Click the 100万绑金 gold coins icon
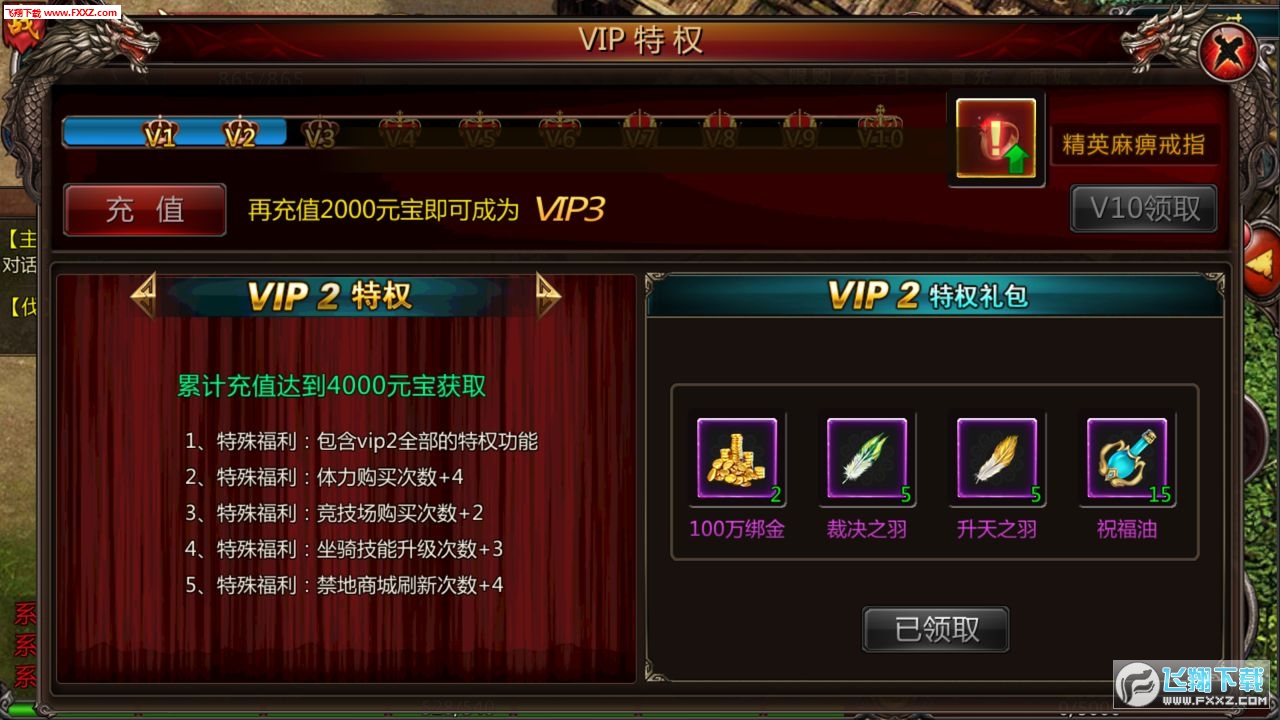 [737, 459]
